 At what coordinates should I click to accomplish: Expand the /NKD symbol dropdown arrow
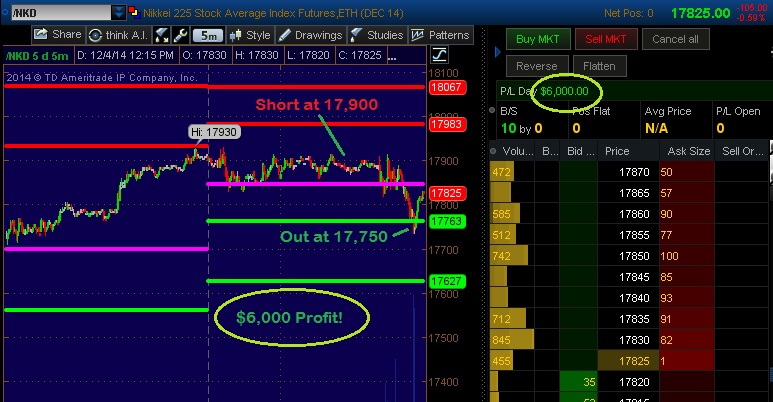point(119,13)
